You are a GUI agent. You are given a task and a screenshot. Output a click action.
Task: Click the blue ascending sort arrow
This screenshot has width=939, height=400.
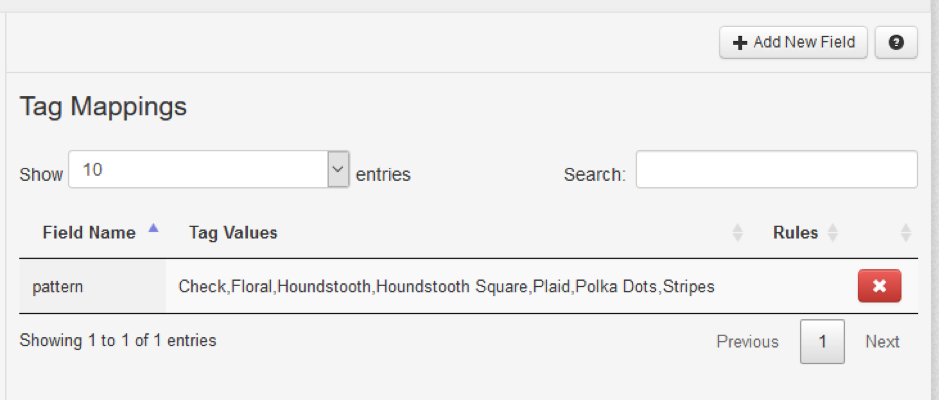[x=153, y=228]
